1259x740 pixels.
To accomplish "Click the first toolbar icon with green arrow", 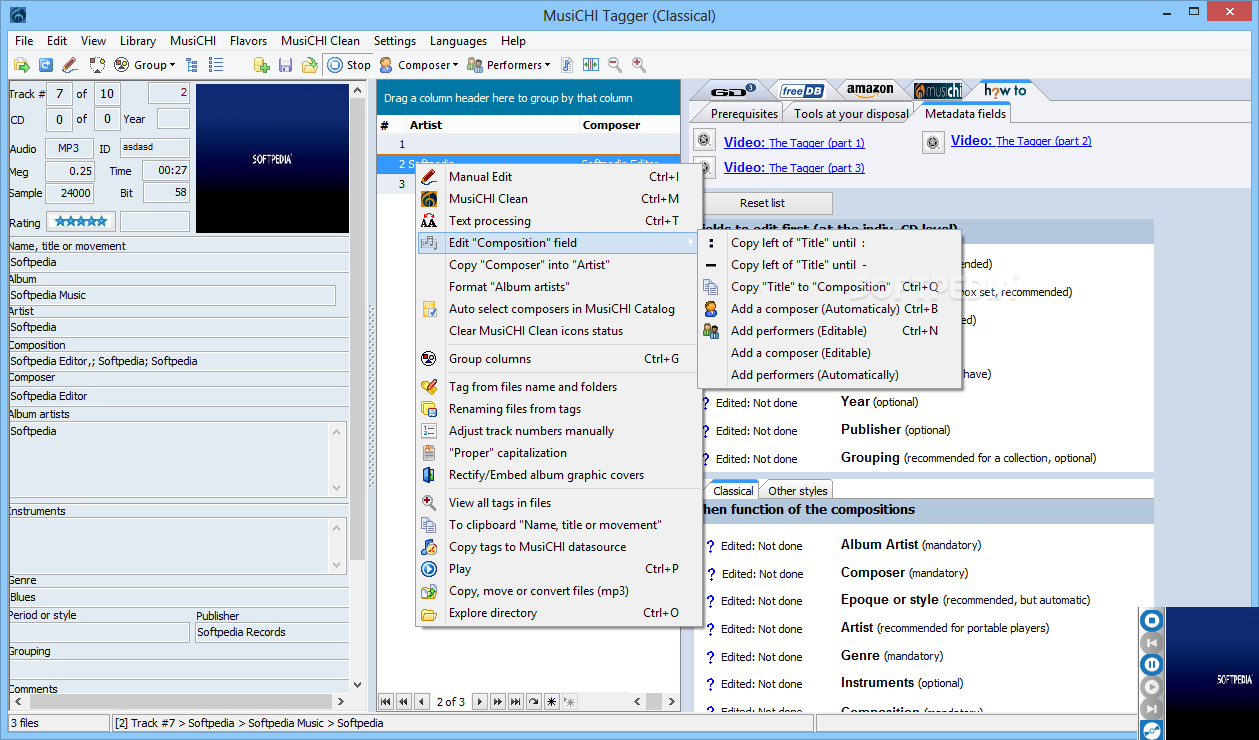I will tap(22, 65).
